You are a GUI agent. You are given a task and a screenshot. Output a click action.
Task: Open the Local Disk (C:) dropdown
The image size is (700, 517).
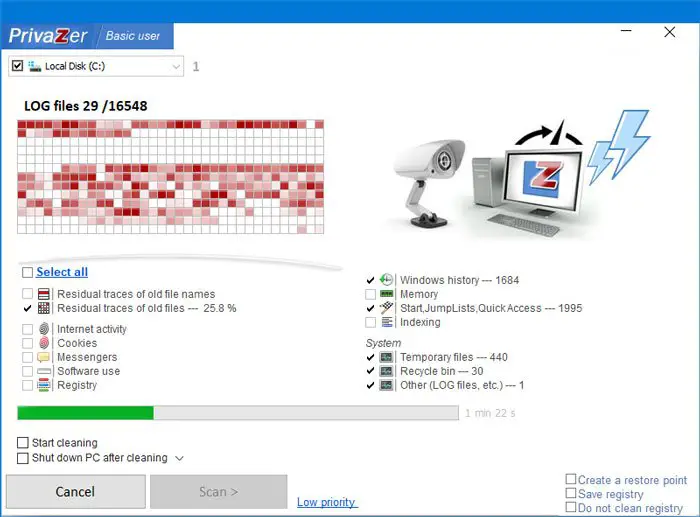point(176,67)
